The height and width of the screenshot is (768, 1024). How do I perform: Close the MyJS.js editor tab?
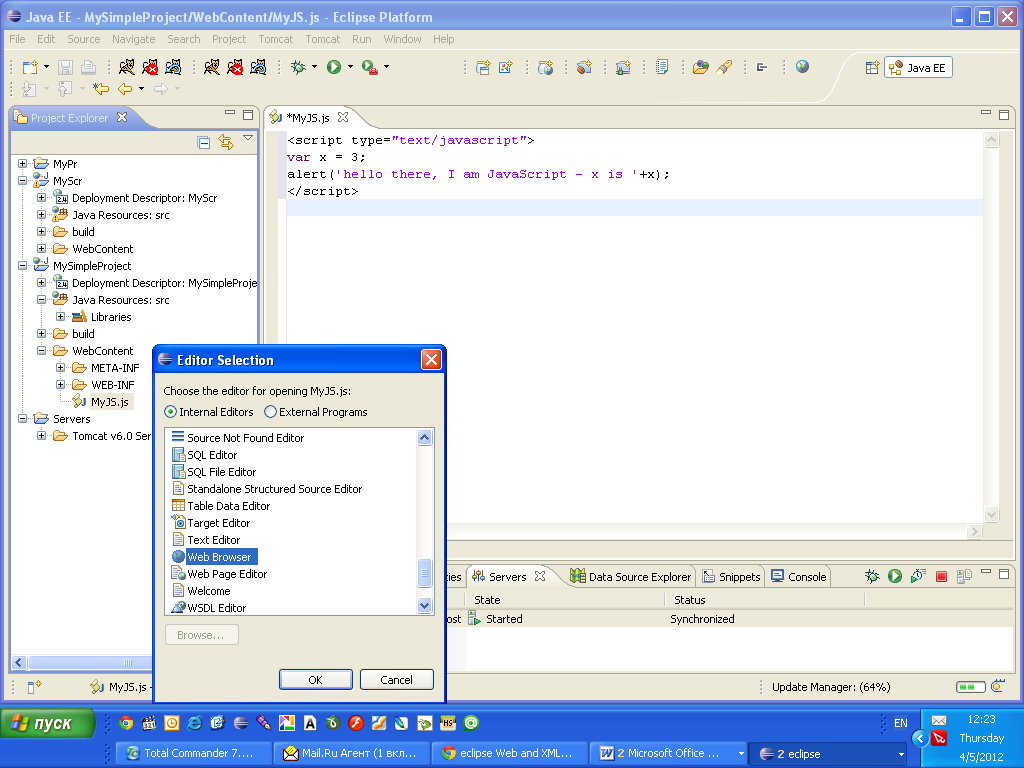(343, 117)
